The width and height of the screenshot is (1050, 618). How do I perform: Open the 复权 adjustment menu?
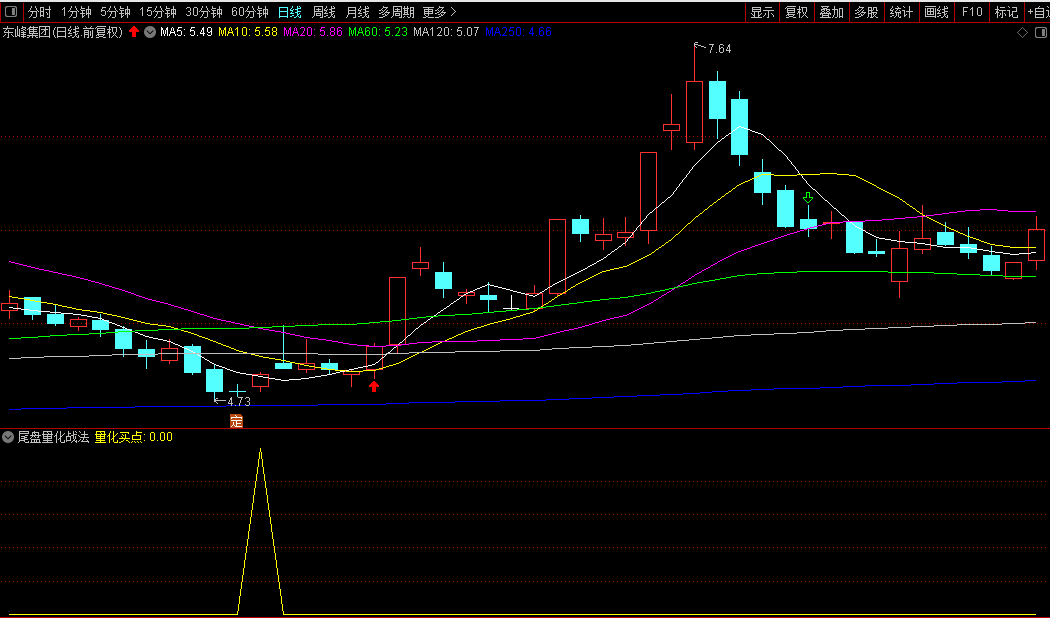797,12
